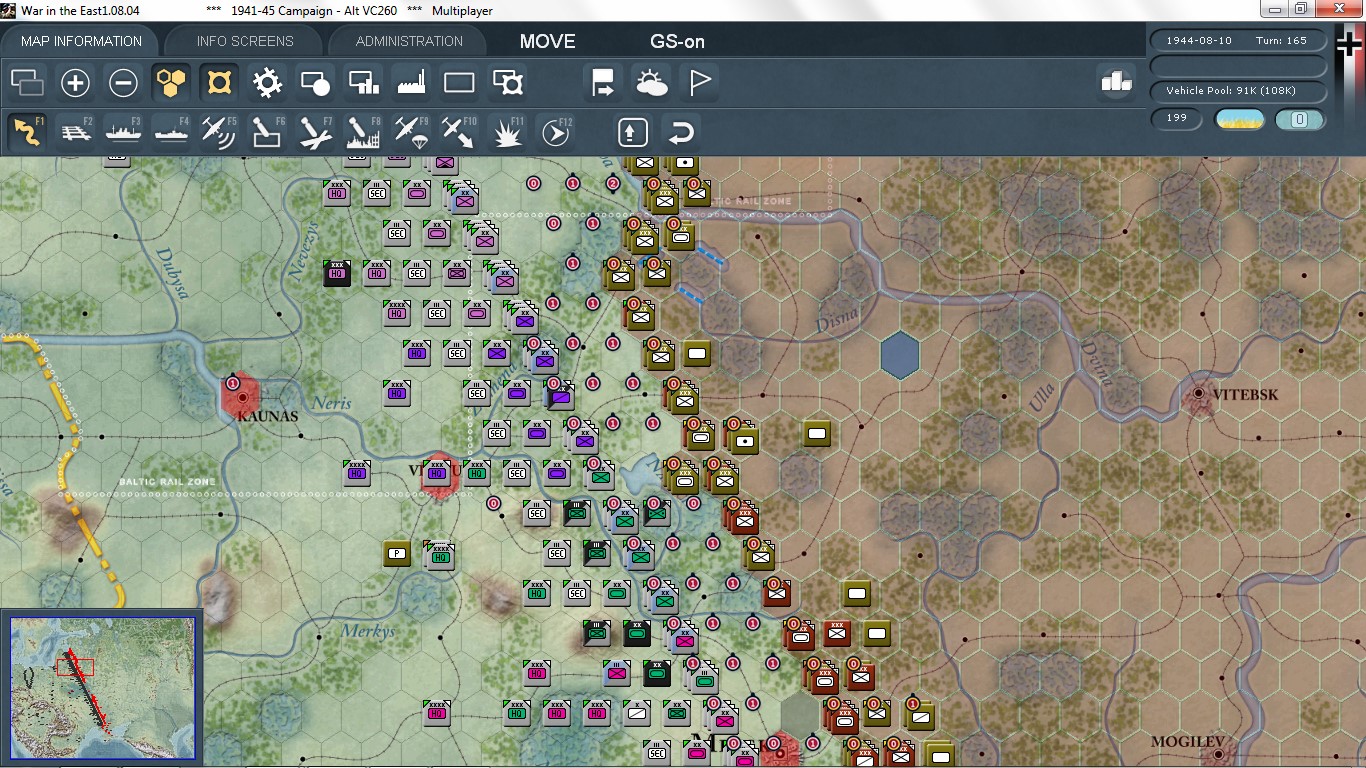Select F3 naval transport mode

(124, 132)
